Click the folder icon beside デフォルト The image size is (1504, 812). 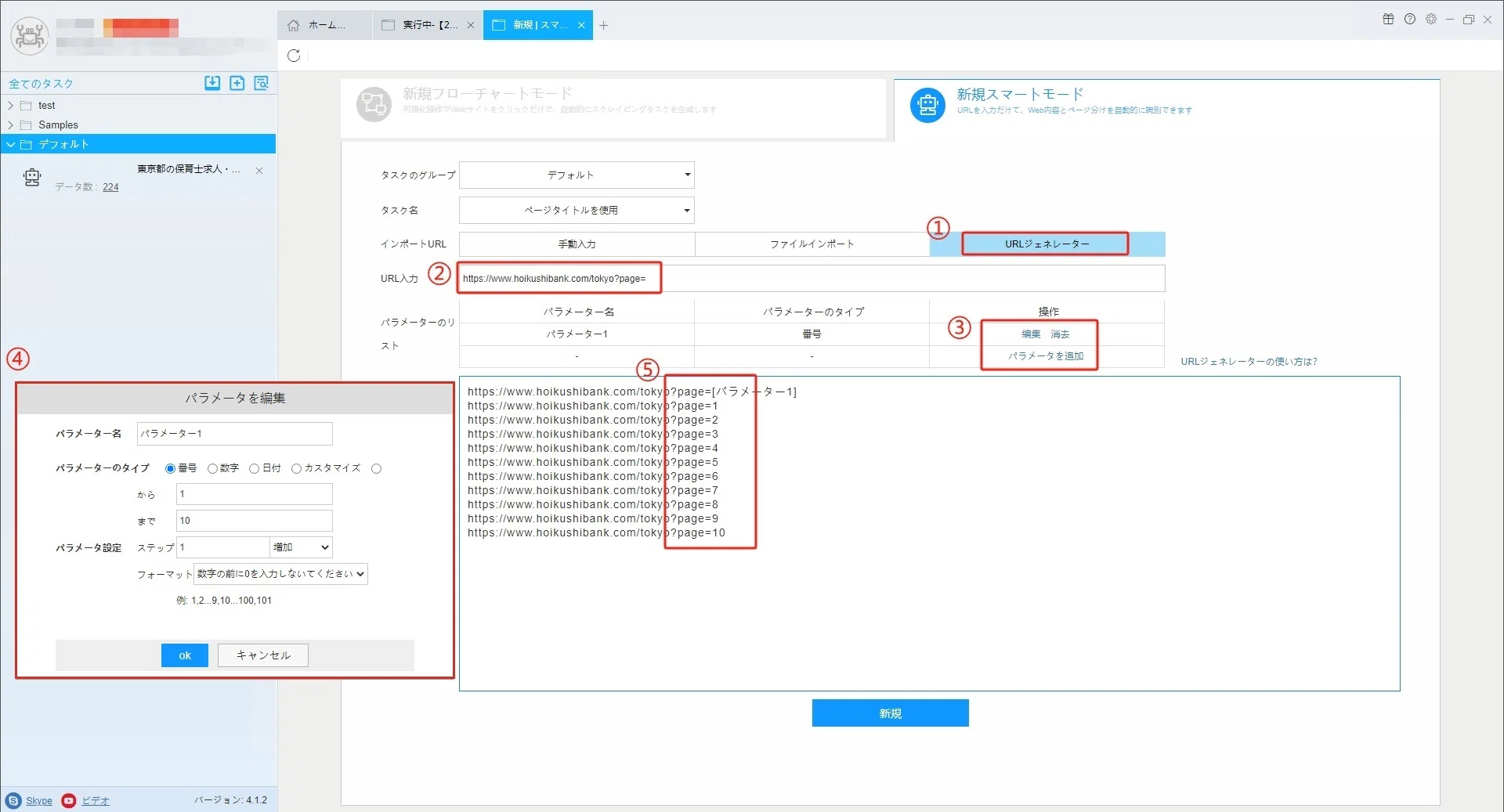click(26, 145)
